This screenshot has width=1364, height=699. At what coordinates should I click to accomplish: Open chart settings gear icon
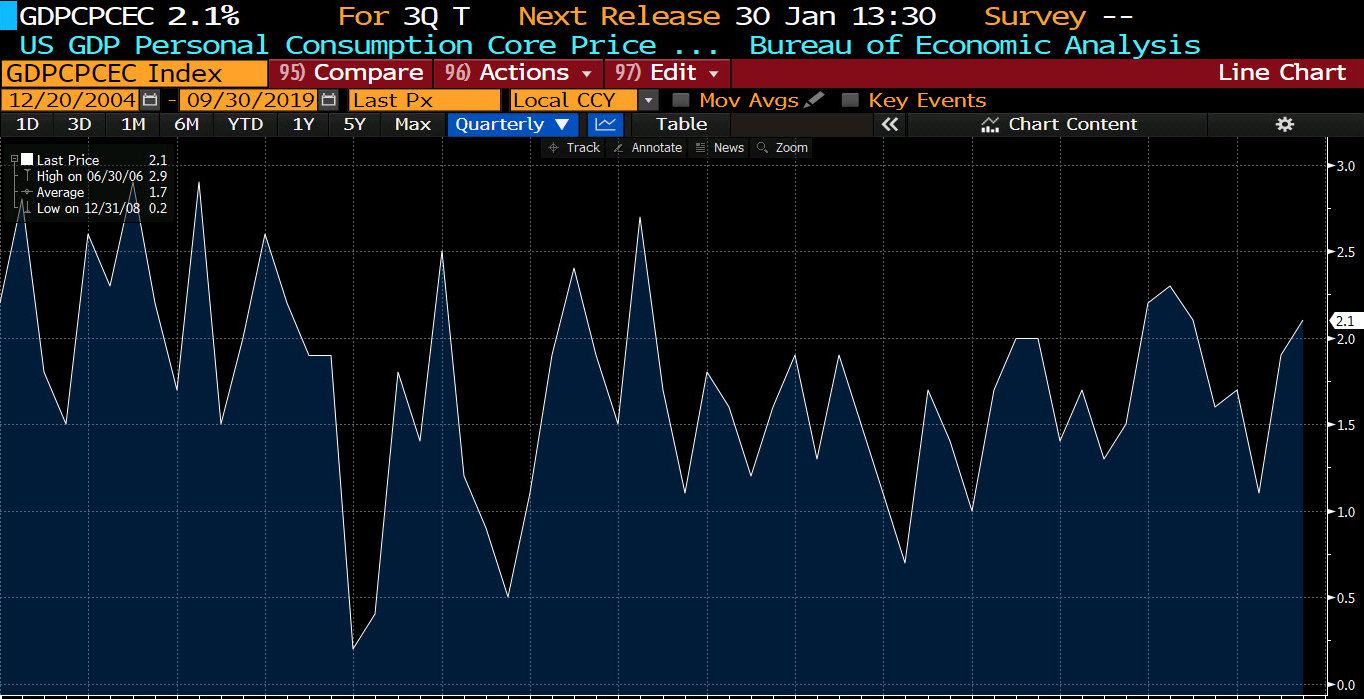(x=1285, y=124)
